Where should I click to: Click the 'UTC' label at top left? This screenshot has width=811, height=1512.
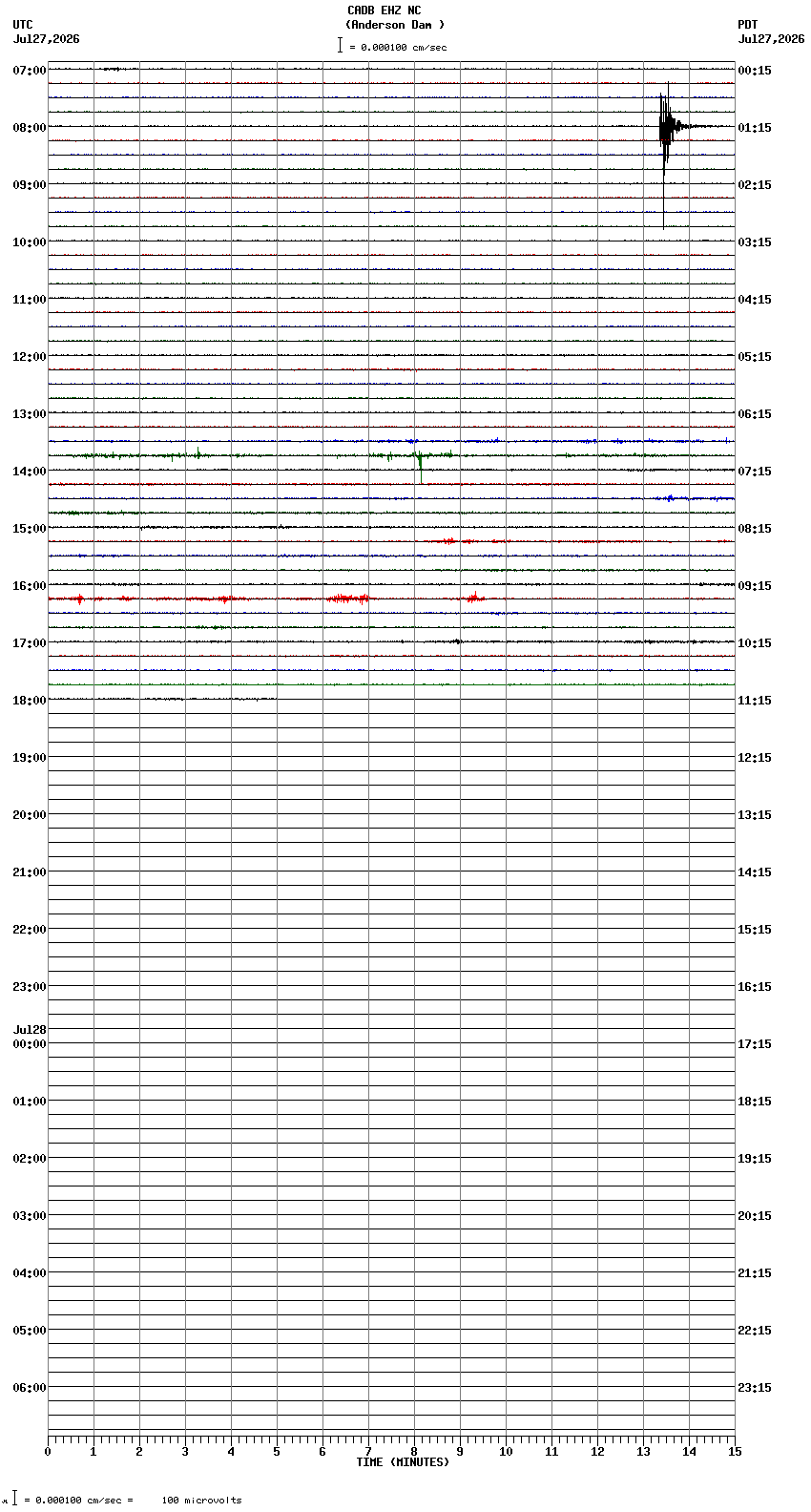23,25
